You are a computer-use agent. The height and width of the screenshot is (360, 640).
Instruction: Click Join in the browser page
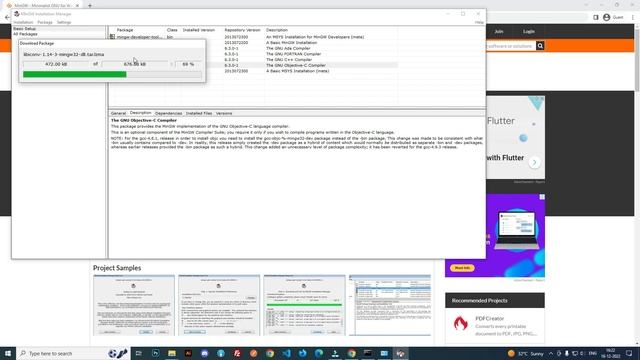[499, 31]
